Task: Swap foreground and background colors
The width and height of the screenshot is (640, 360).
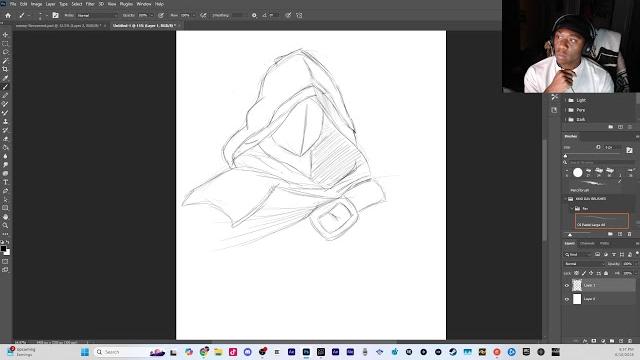Action: (8, 242)
